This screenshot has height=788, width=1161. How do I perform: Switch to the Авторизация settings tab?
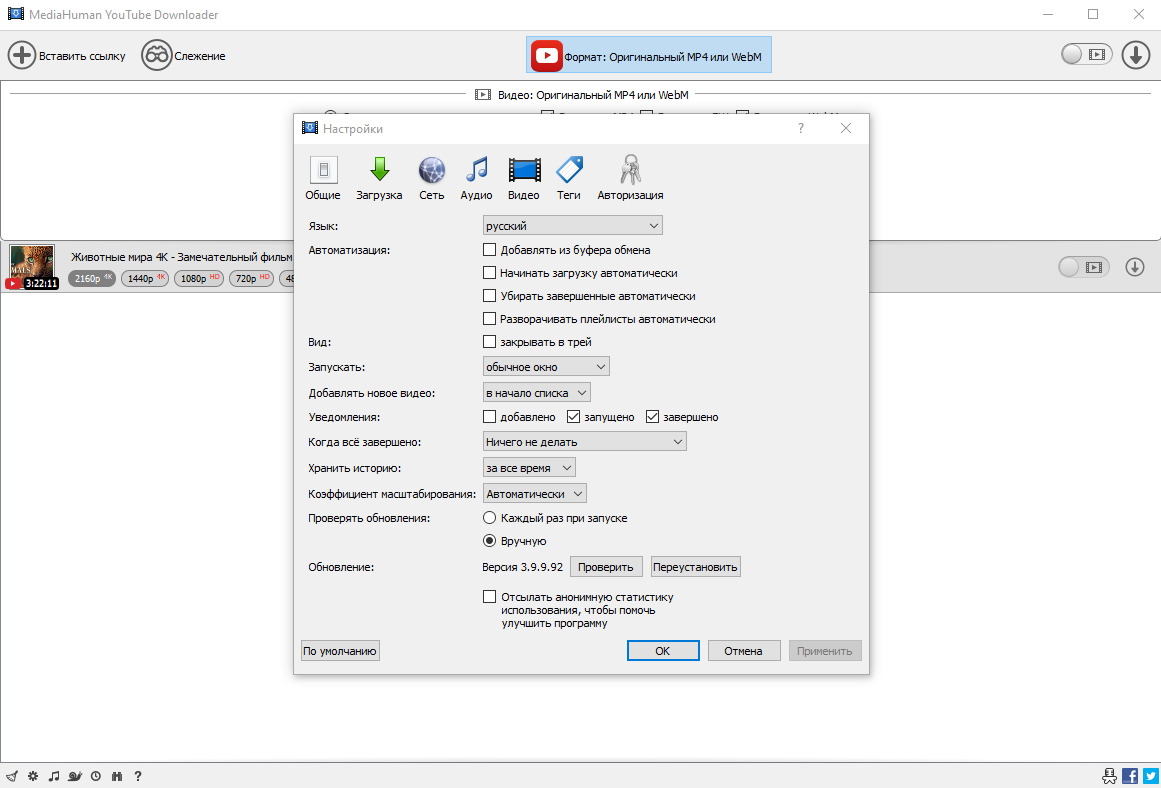click(x=630, y=178)
